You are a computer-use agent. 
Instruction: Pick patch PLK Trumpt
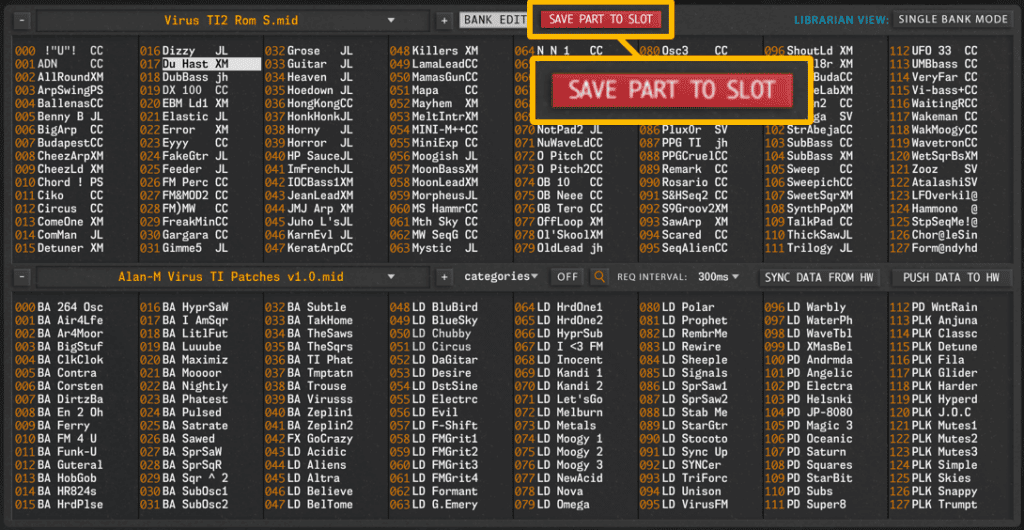[934, 505]
